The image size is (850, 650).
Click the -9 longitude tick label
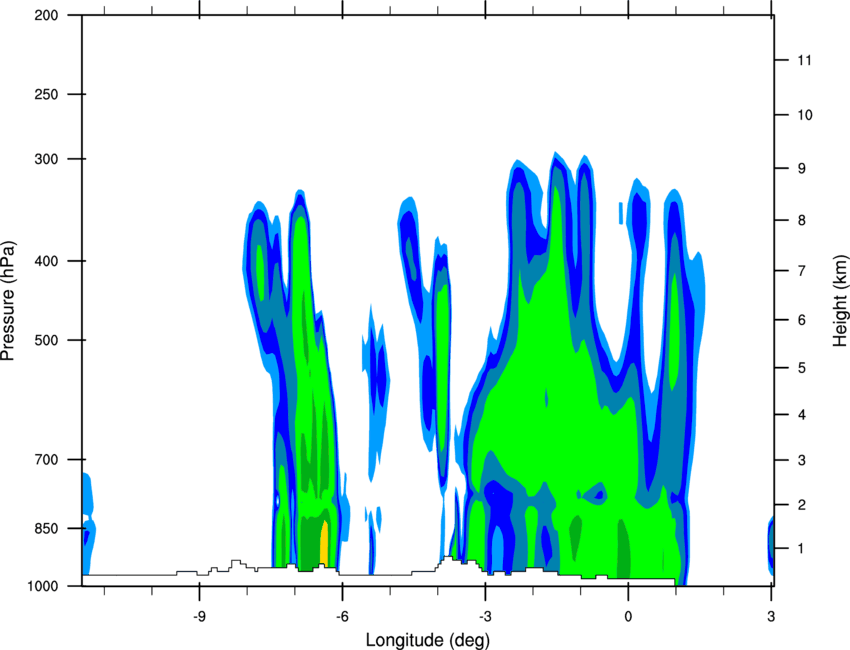199,616
